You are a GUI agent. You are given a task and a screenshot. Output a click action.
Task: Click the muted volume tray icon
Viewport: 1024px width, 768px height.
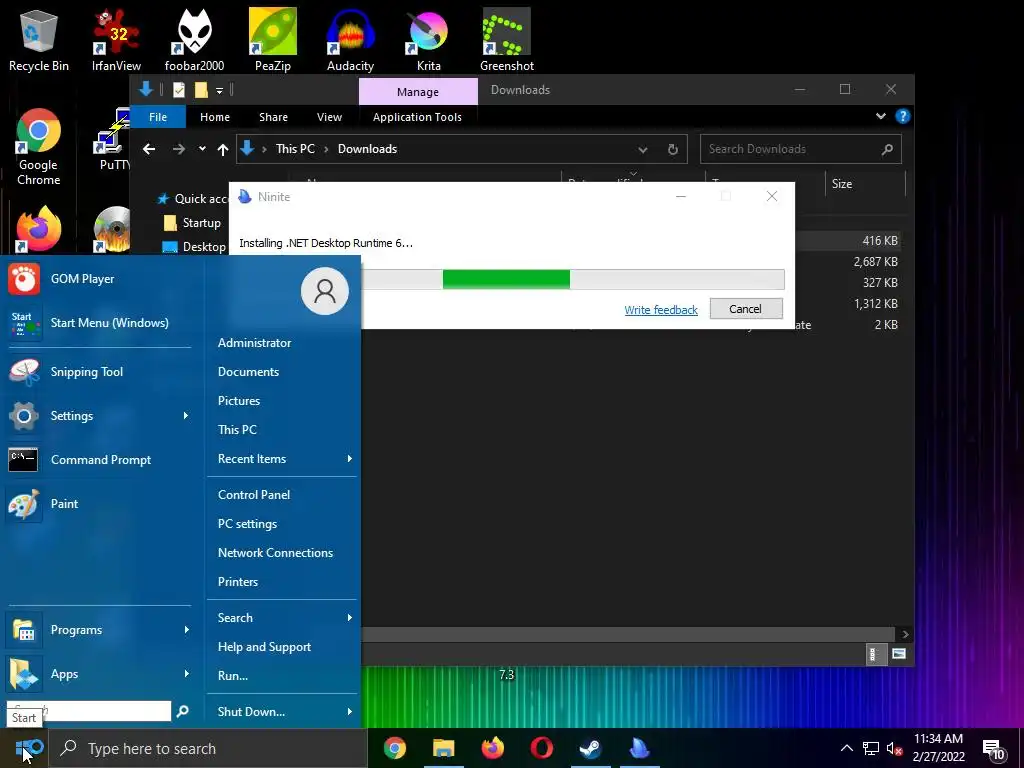tap(894, 749)
